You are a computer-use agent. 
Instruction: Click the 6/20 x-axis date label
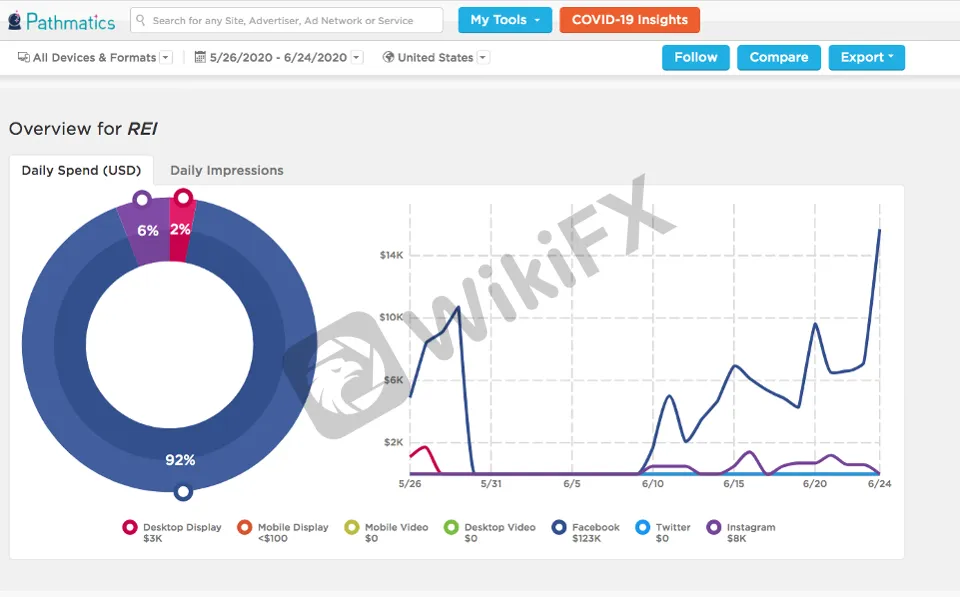[x=815, y=484]
